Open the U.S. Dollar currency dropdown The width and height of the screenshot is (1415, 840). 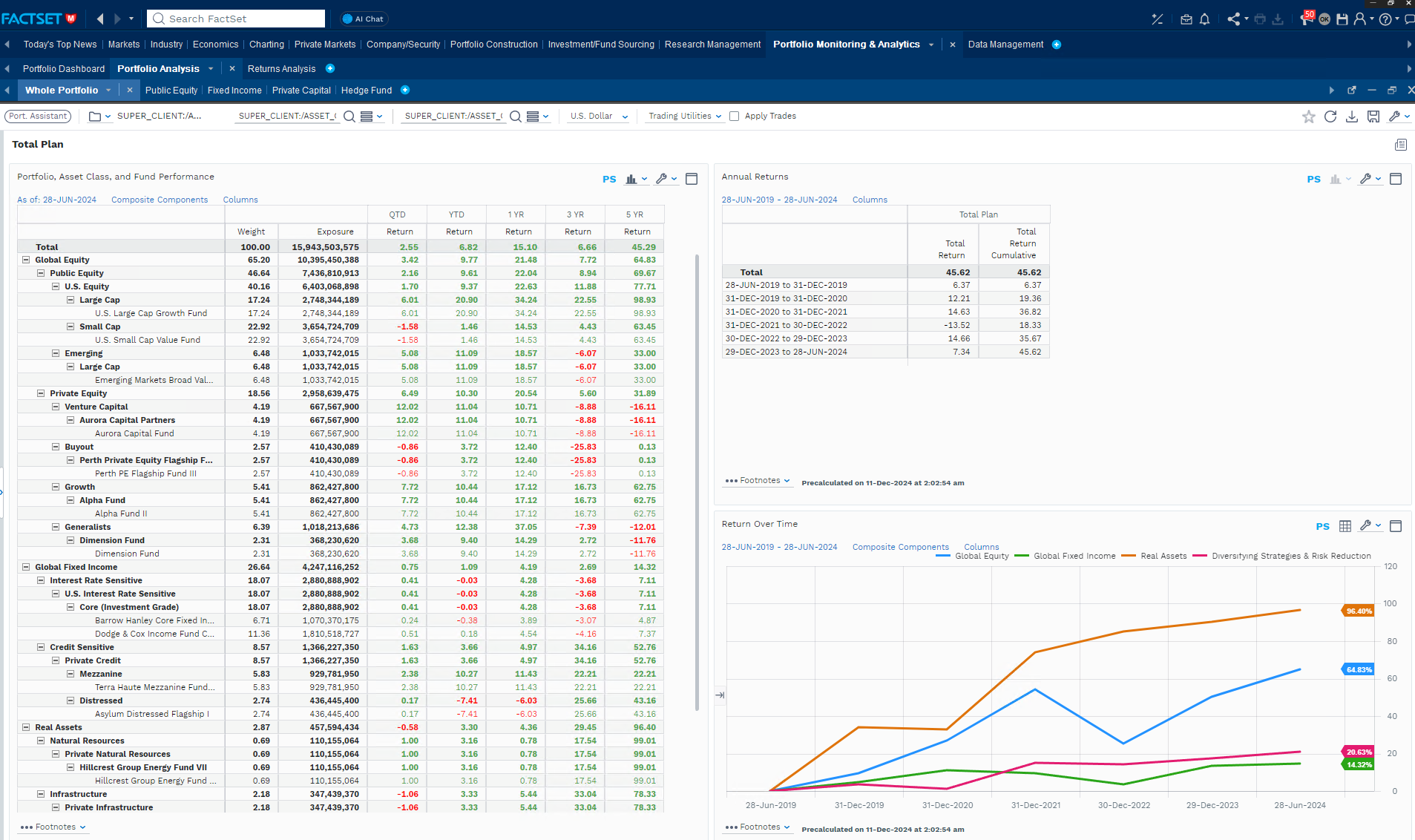[599, 117]
